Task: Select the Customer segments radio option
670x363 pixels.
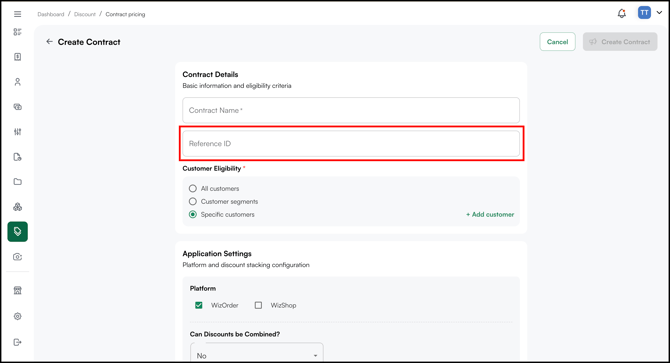Action: (x=193, y=202)
